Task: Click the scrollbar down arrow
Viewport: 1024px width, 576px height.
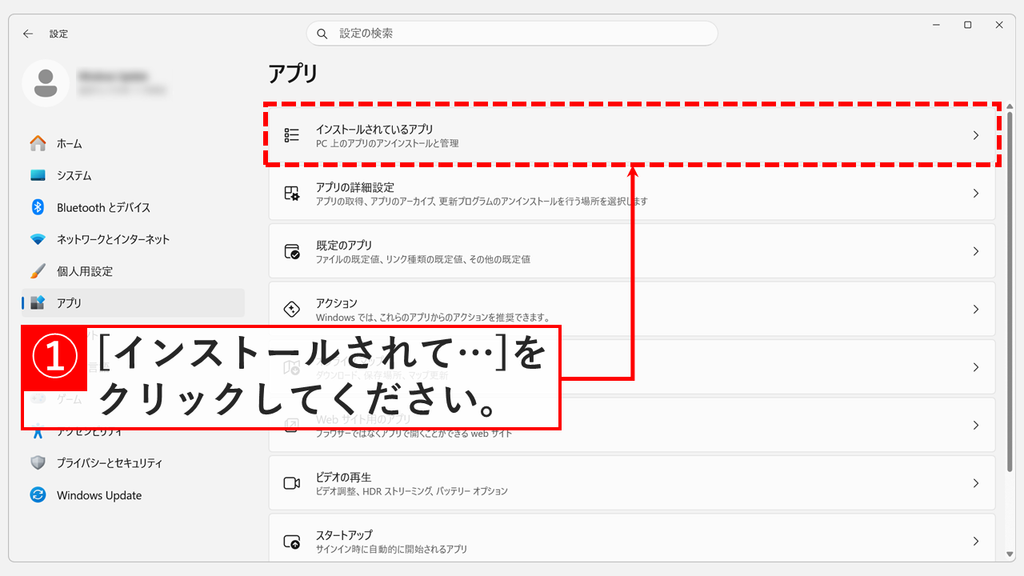Action: click(1010, 554)
